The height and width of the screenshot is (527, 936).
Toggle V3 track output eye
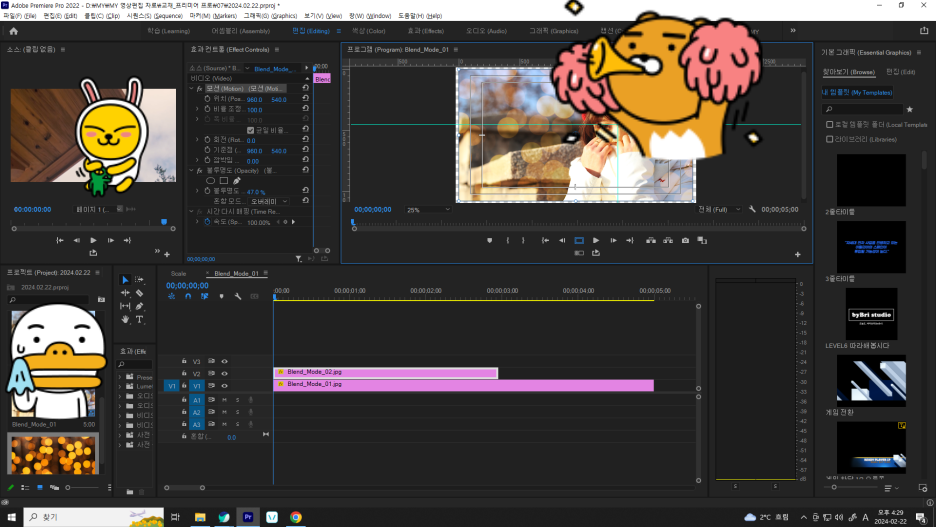coord(224,361)
